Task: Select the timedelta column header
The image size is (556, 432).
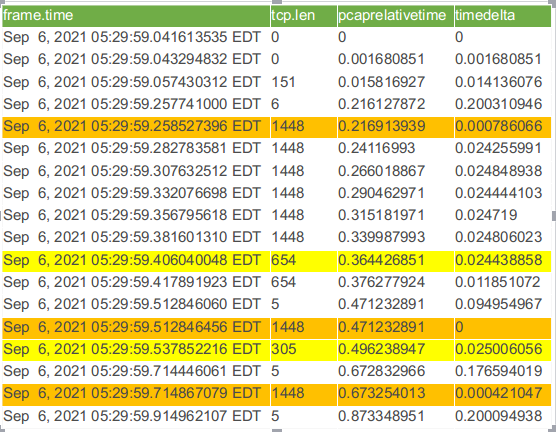Action: [x=503, y=16]
